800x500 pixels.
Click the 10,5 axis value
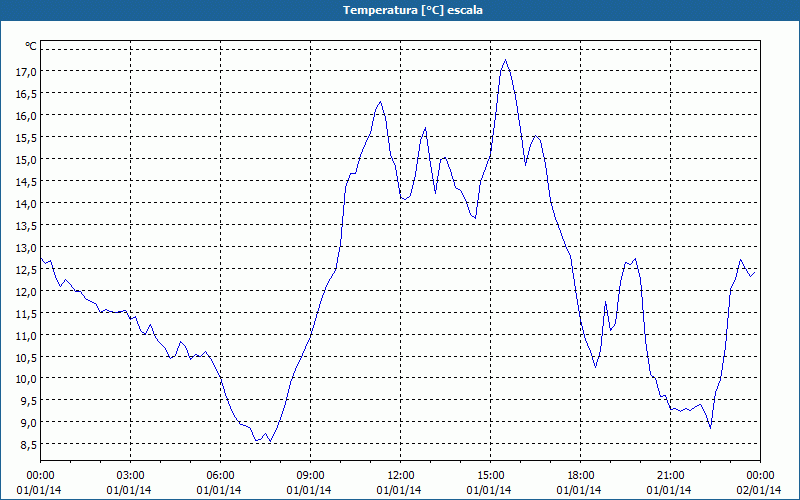click(x=26, y=358)
